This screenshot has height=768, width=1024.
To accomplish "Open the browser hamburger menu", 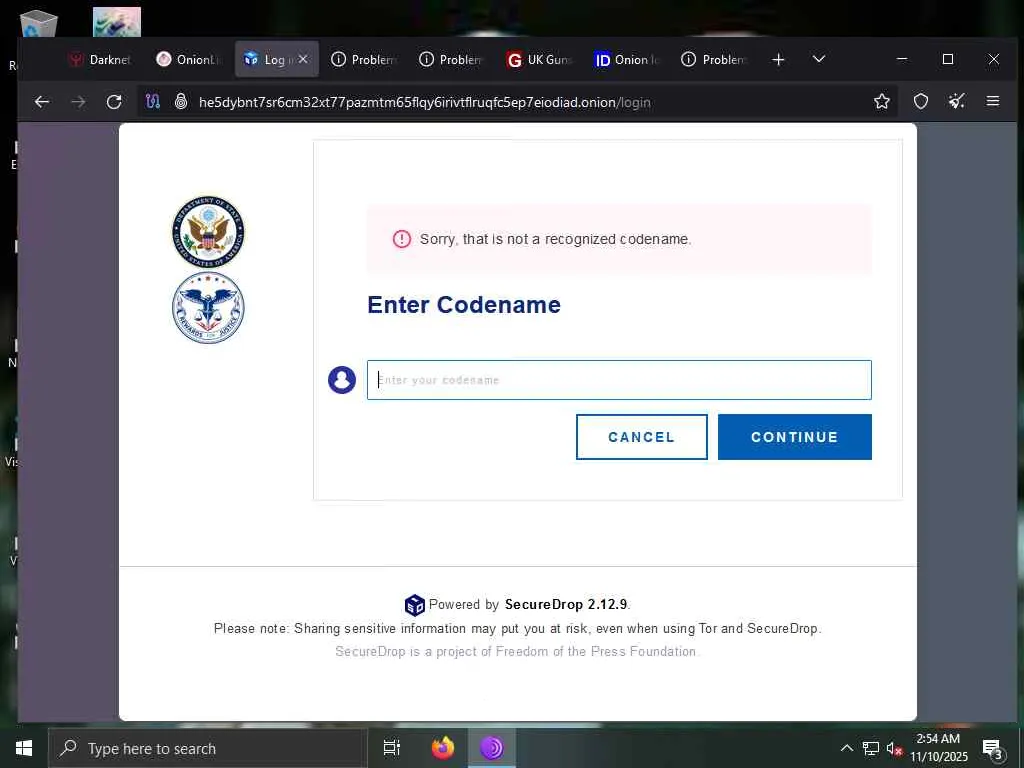I will pos(993,101).
